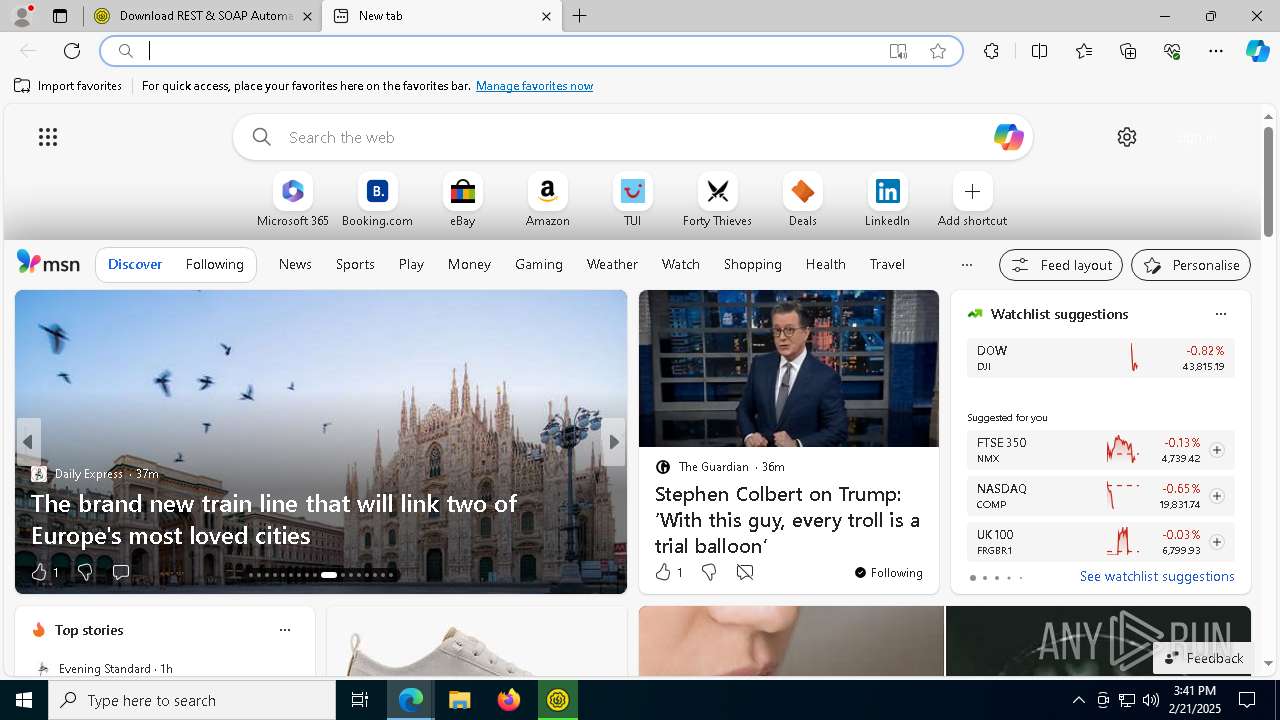Add NASDAQ to watchlist
1280x720 pixels.
(x=1216, y=496)
